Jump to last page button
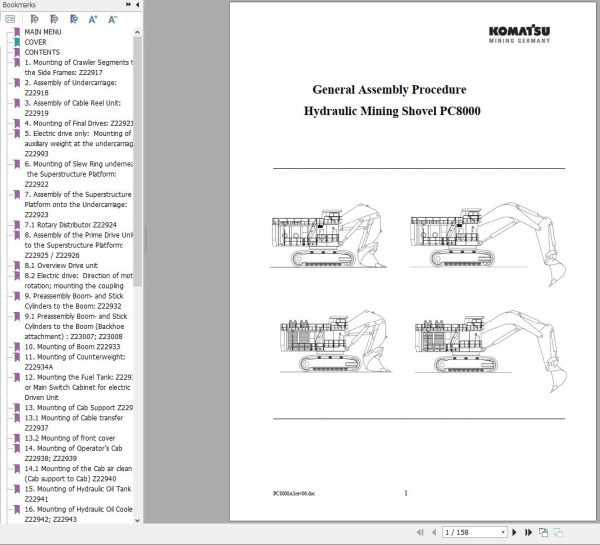Screen dimensions: 600x545 [528, 532]
